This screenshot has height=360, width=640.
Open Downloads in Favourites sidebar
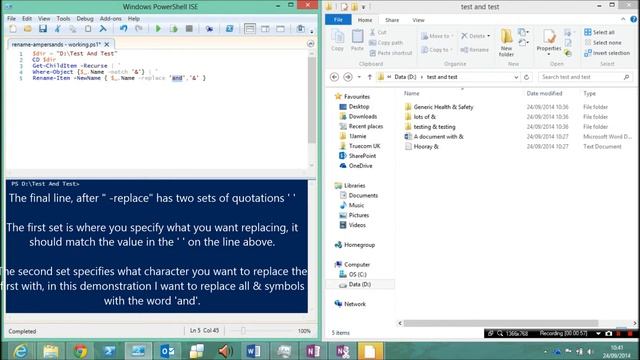click(x=362, y=116)
